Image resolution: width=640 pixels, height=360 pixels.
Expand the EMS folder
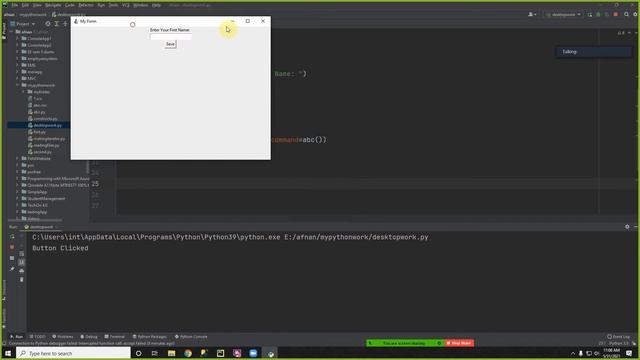pyautogui.click(x=18, y=65)
